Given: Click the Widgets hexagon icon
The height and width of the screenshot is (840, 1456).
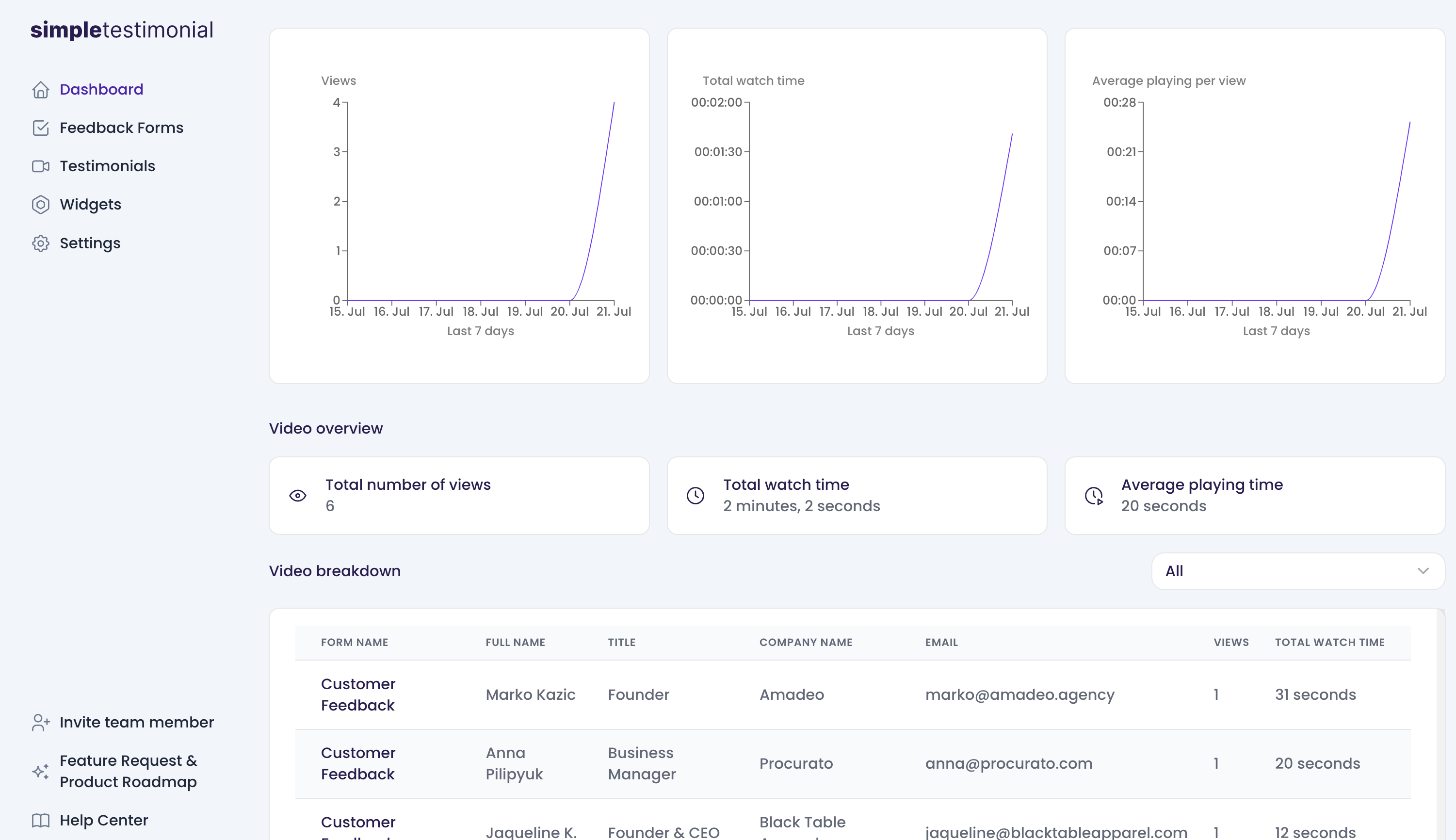Looking at the screenshot, I should coord(40,205).
